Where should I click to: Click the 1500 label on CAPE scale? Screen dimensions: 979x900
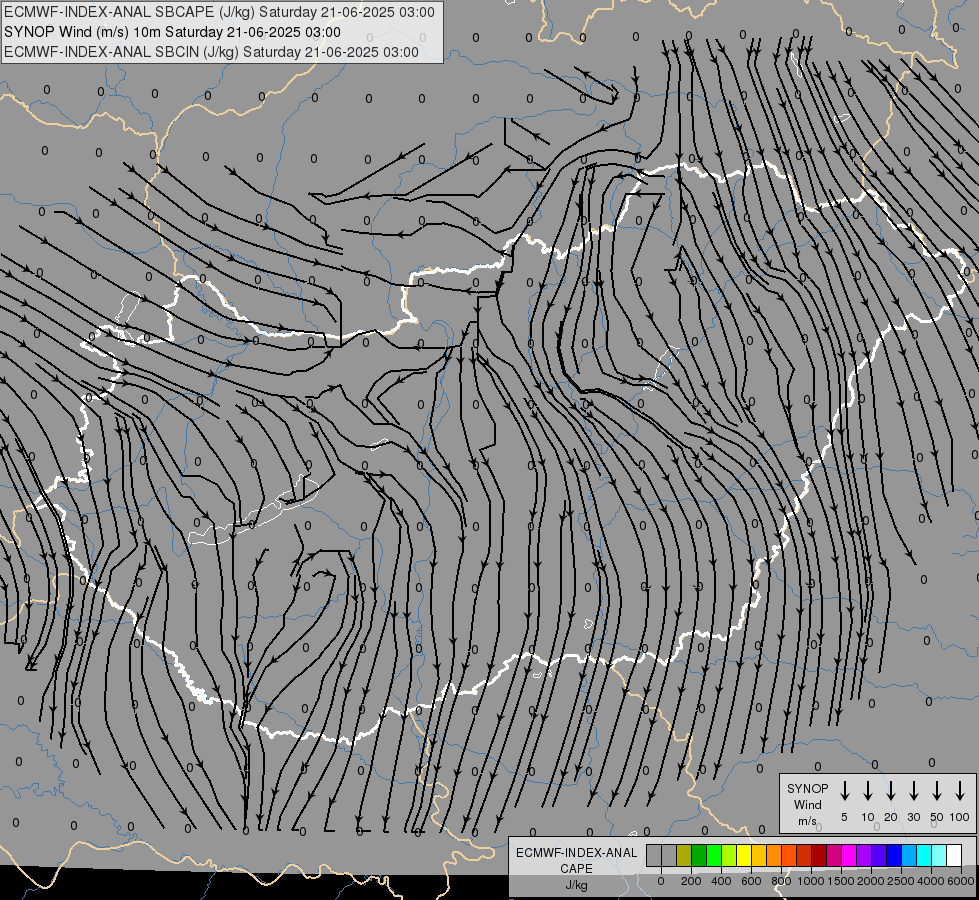pos(841,881)
